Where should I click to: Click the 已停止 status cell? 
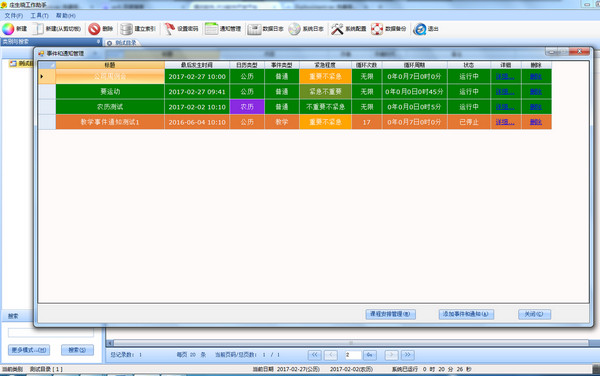pos(469,122)
